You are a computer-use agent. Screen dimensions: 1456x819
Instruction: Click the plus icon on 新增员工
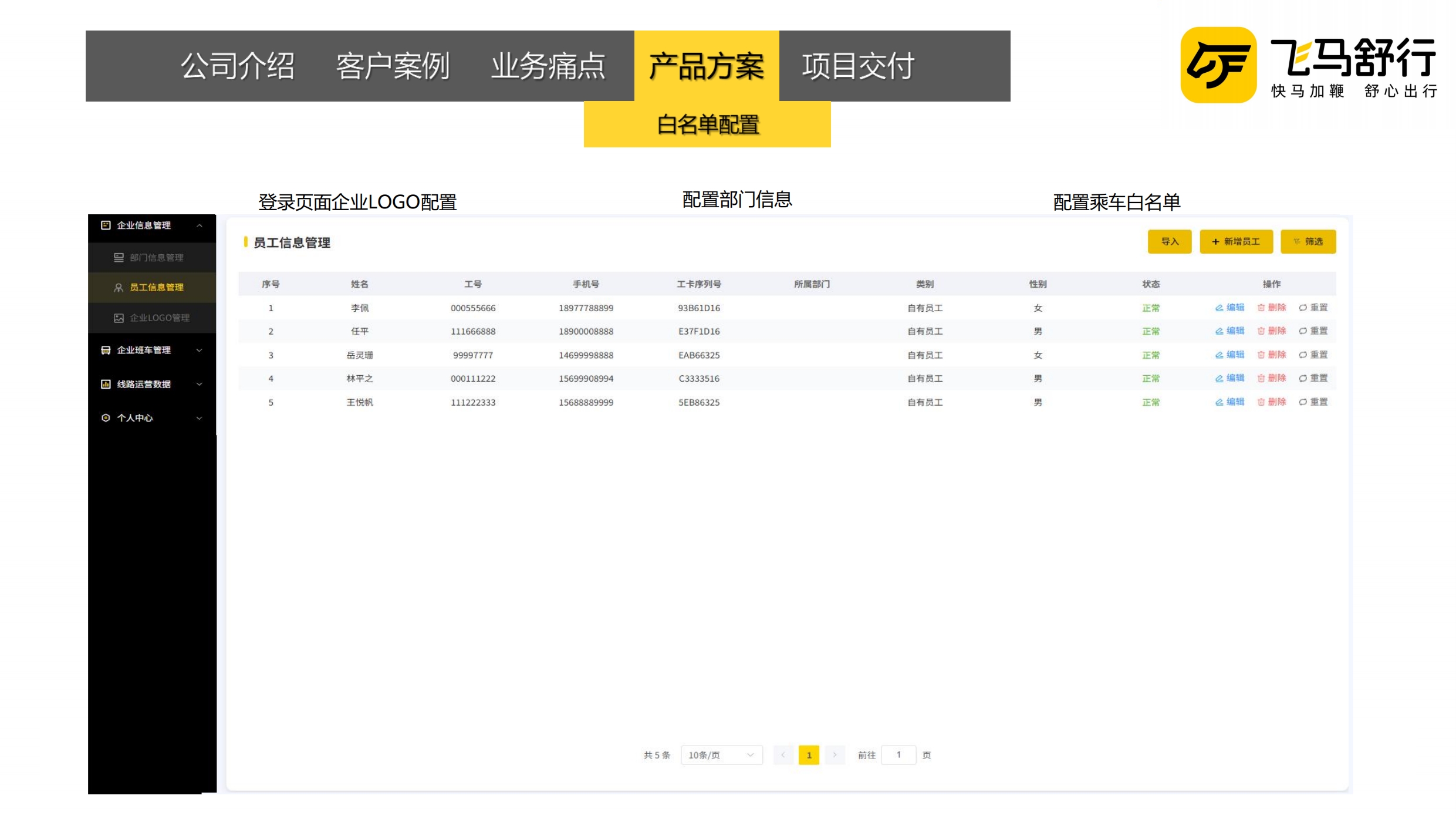pyautogui.click(x=1215, y=242)
